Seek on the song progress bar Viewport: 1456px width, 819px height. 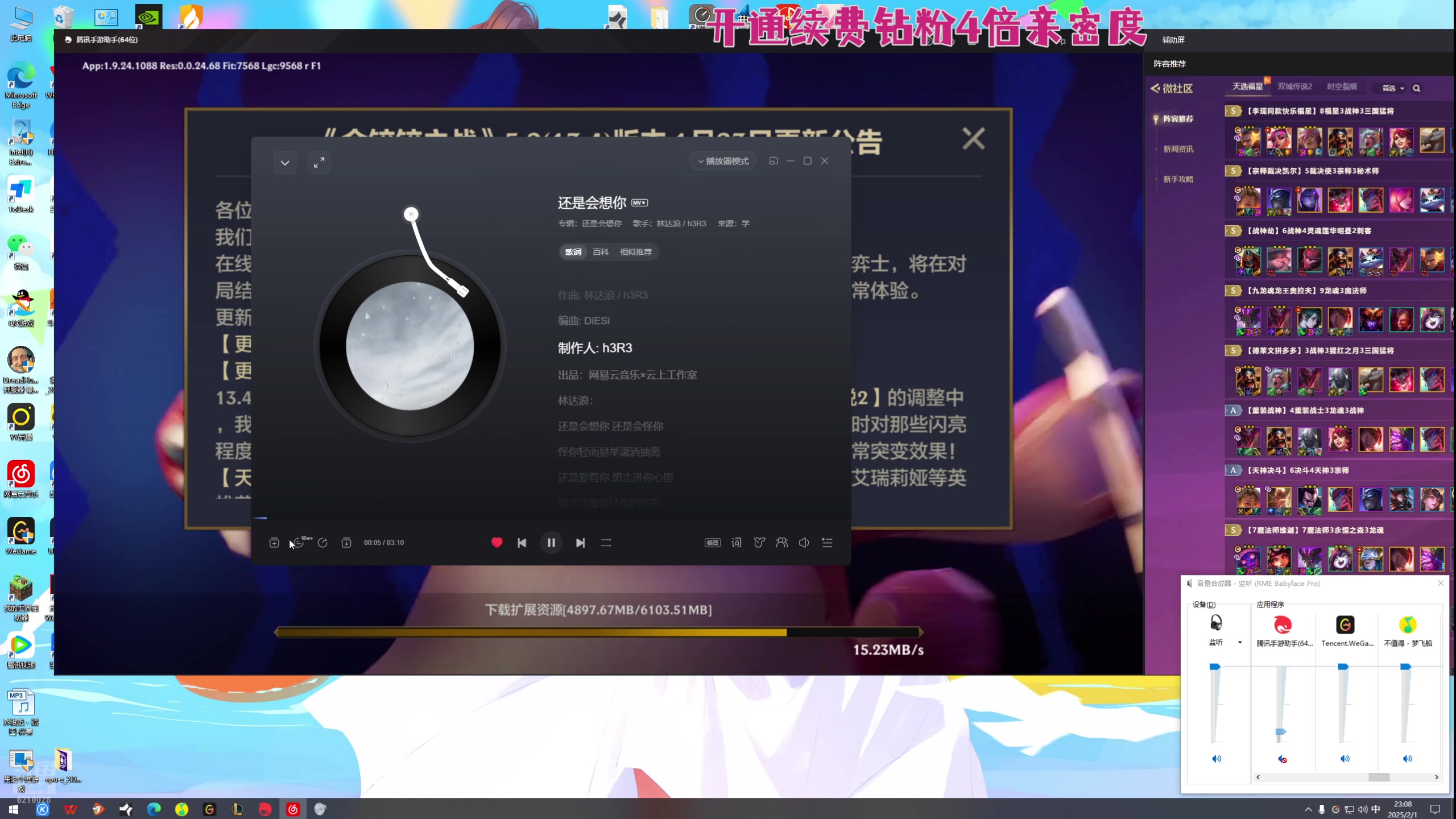[551, 518]
